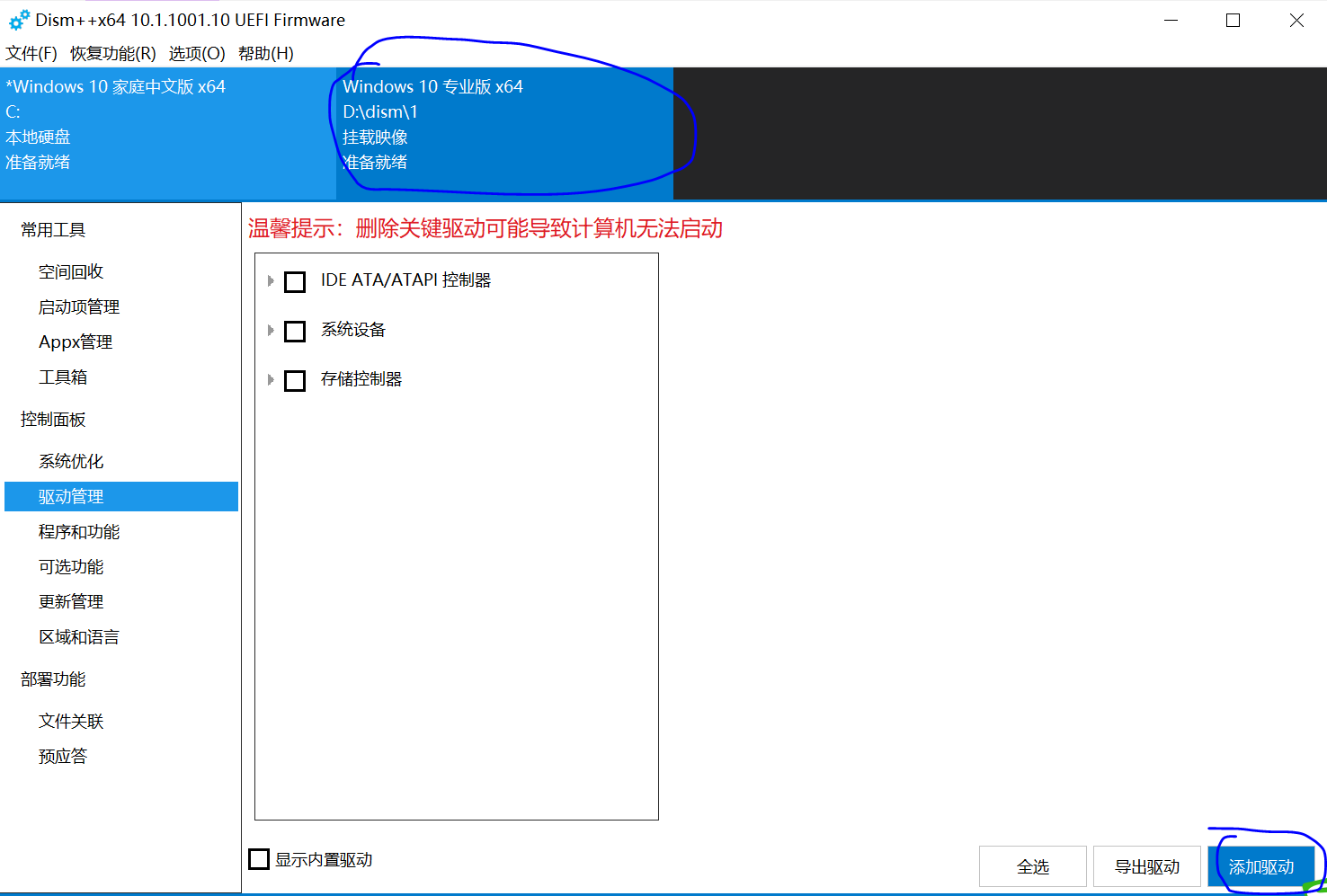The image size is (1327, 896).
Task: Select the Windows 10 专业版 x64 mounted image tile
Action: pos(504,133)
